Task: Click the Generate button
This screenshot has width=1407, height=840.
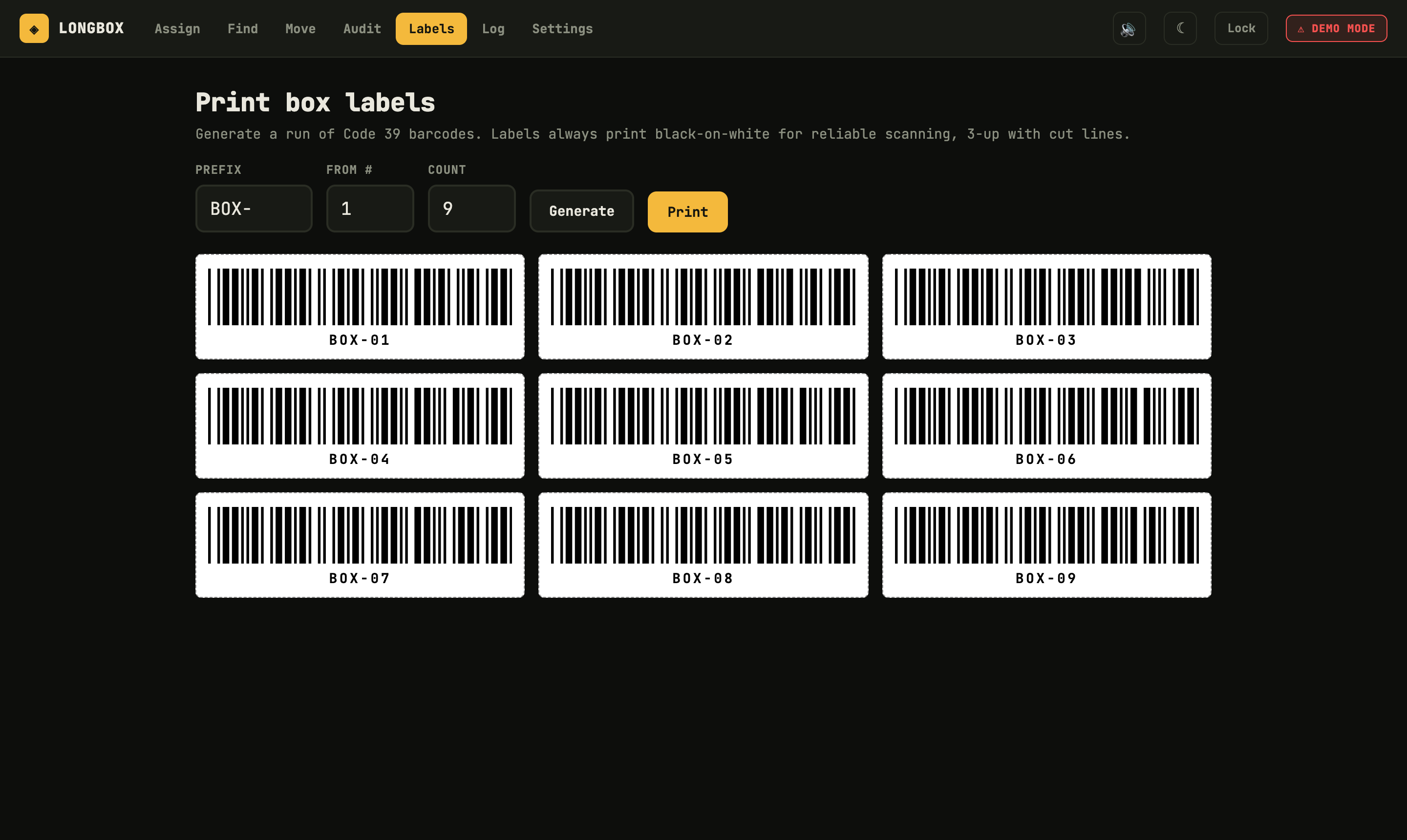Action: coord(581,211)
